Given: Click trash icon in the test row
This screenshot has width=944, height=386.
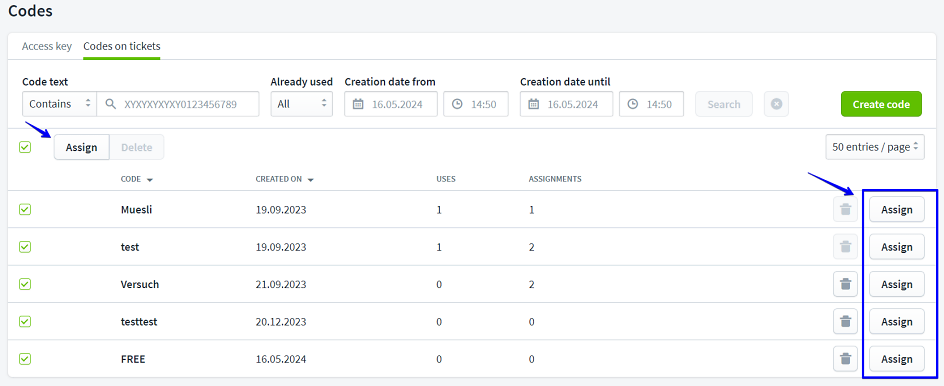Looking at the screenshot, I should point(845,247).
